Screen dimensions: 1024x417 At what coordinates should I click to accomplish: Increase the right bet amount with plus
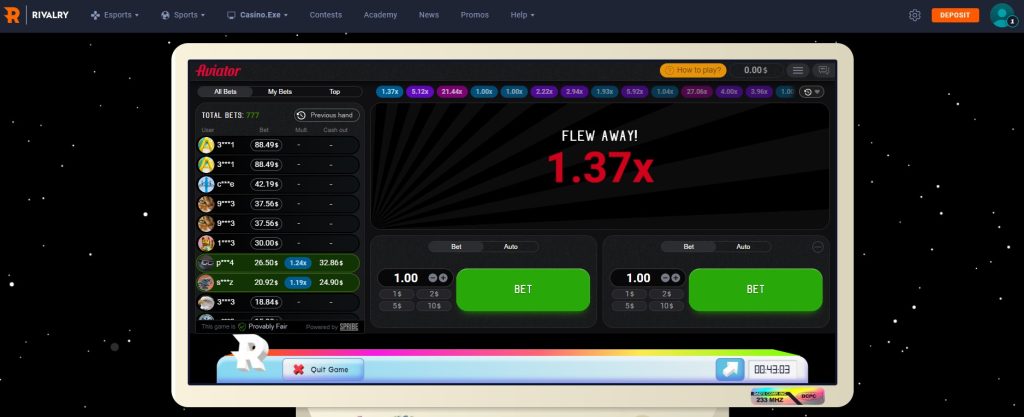676,278
